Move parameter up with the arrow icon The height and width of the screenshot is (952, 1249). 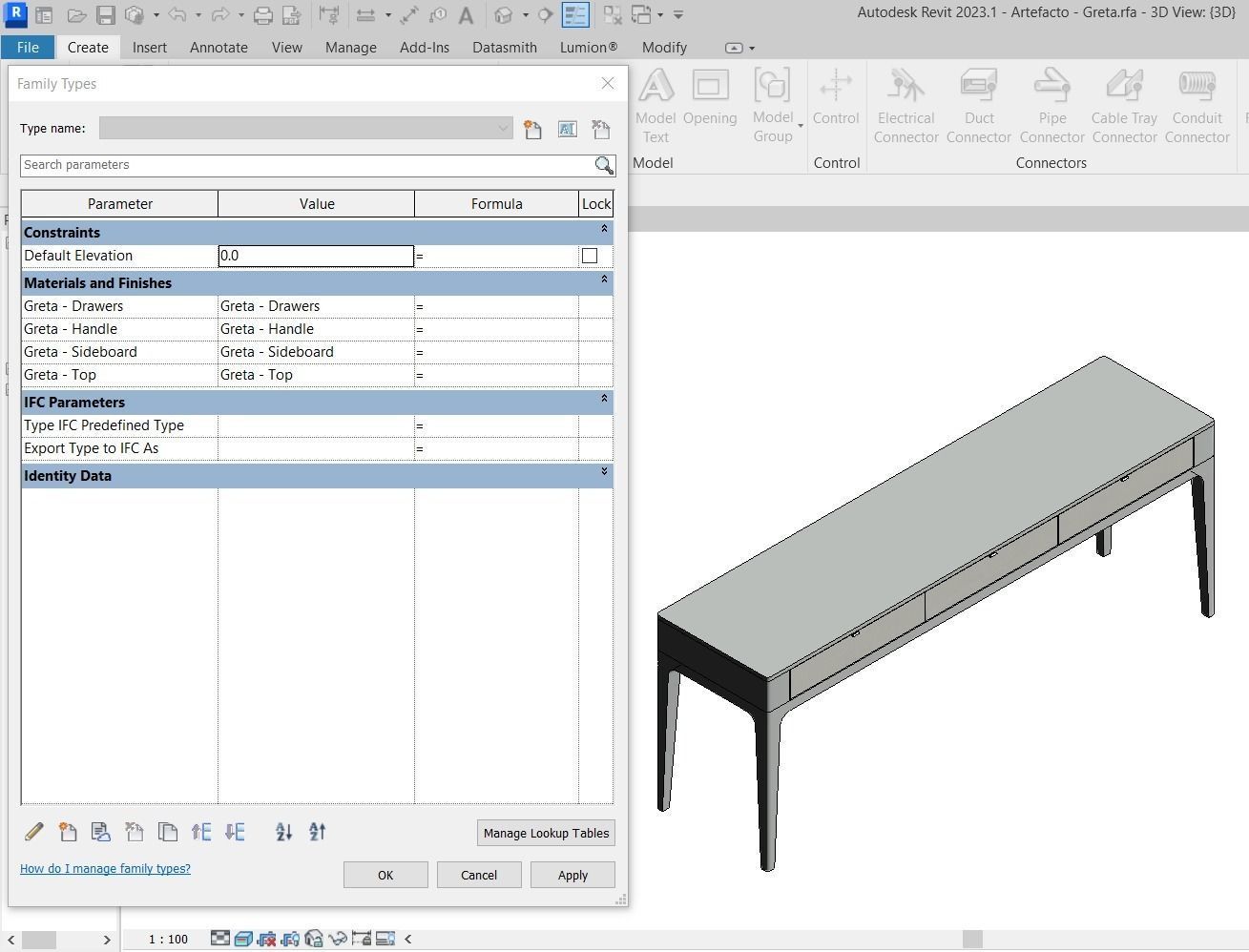click(x=201, y=832)
